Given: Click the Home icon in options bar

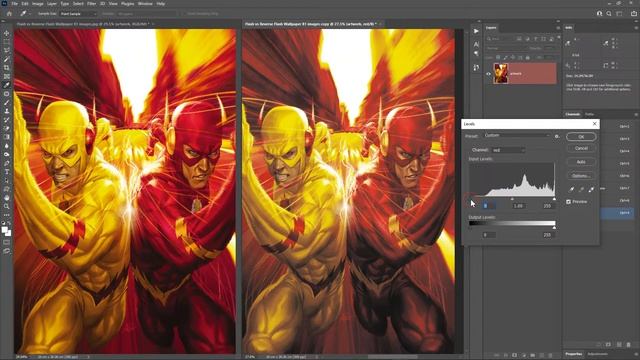Looking at the screenshot, I should tap(9, 13).
